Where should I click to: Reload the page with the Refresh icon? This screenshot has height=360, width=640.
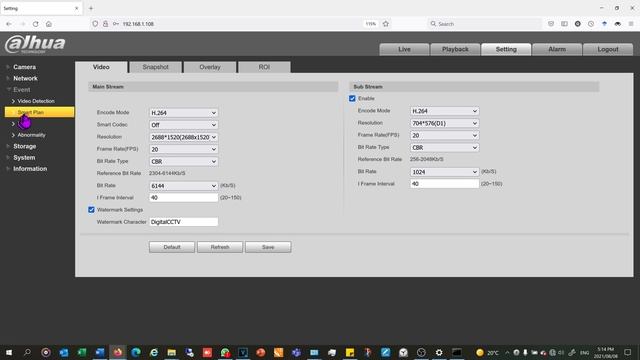click(x=36, y=24)
